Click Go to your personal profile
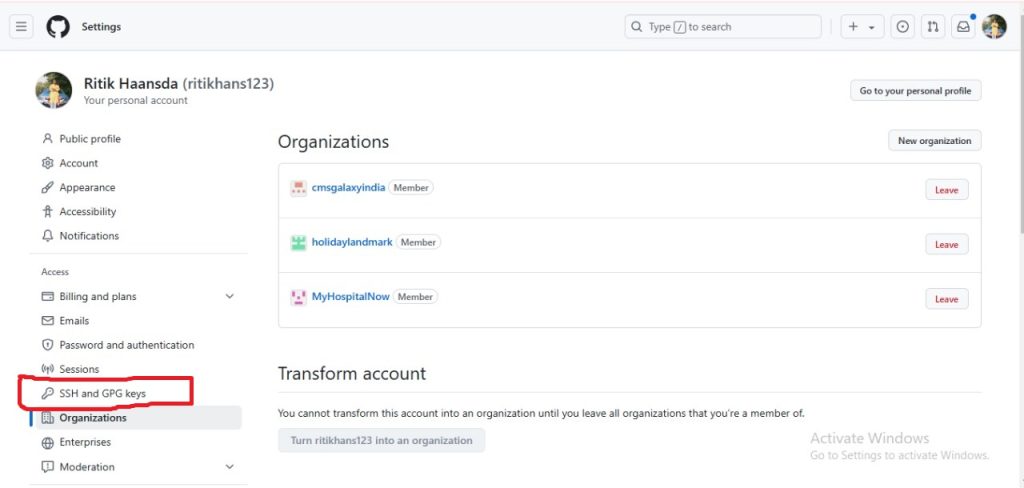1024x488 pixels. [915, 91]
